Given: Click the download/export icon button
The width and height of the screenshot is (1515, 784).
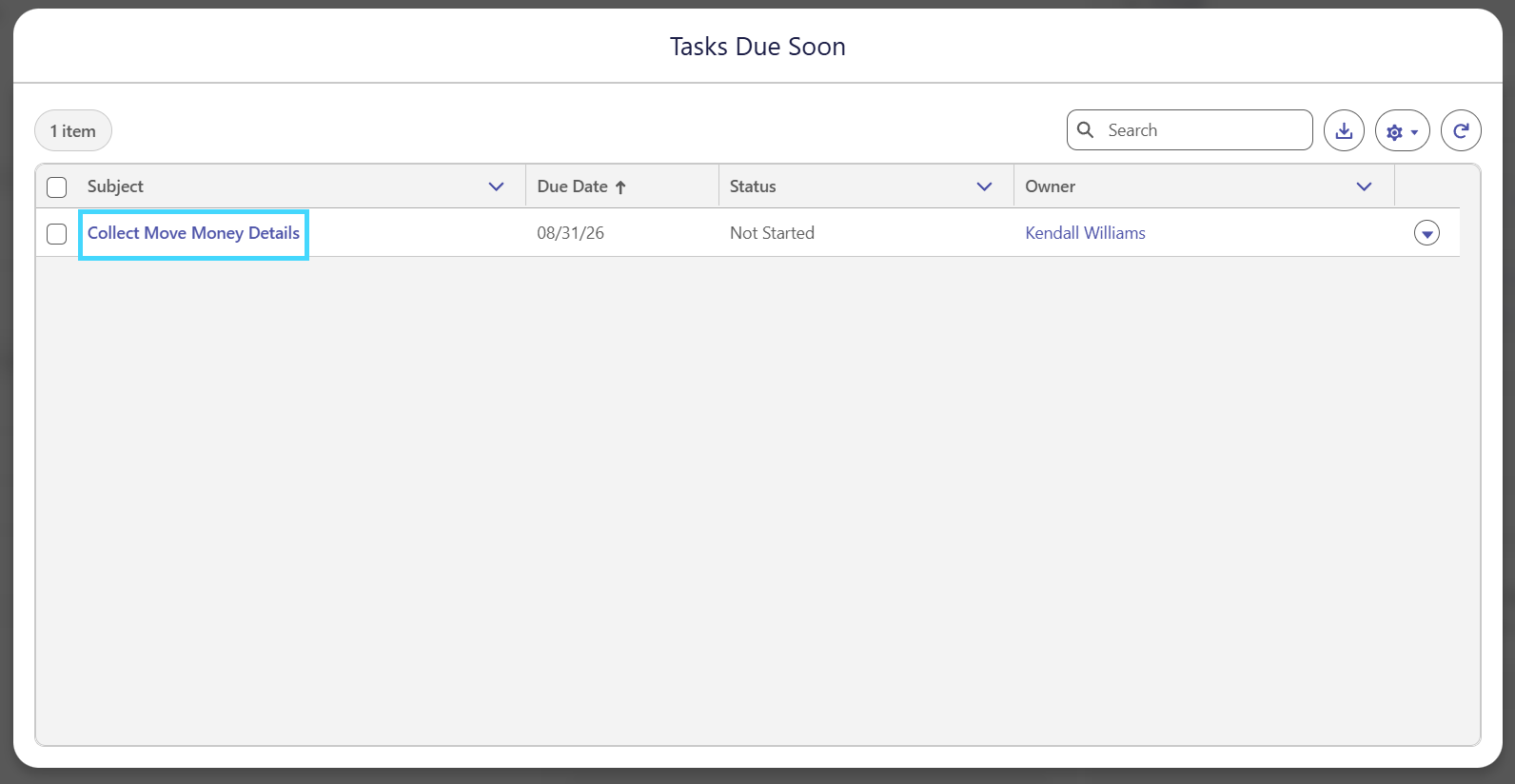Looking at the screenshot, I should [x=1344, y=130].
